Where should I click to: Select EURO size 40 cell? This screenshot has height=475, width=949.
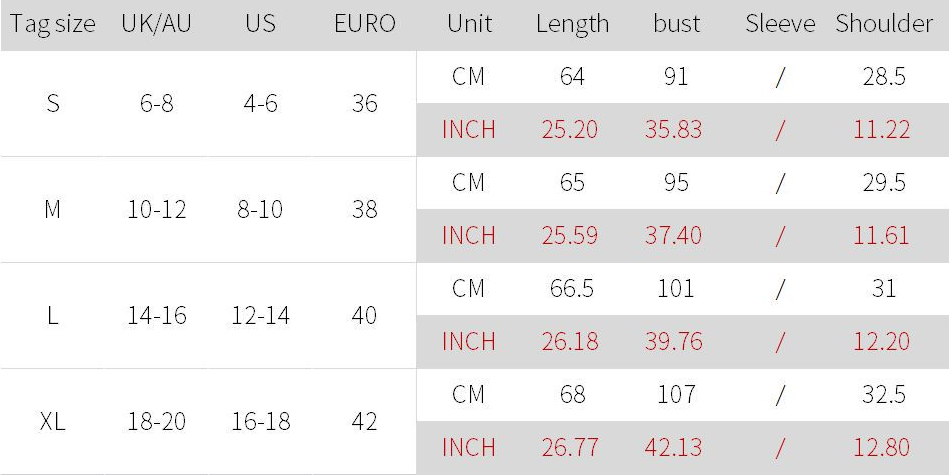pos(364,315)
